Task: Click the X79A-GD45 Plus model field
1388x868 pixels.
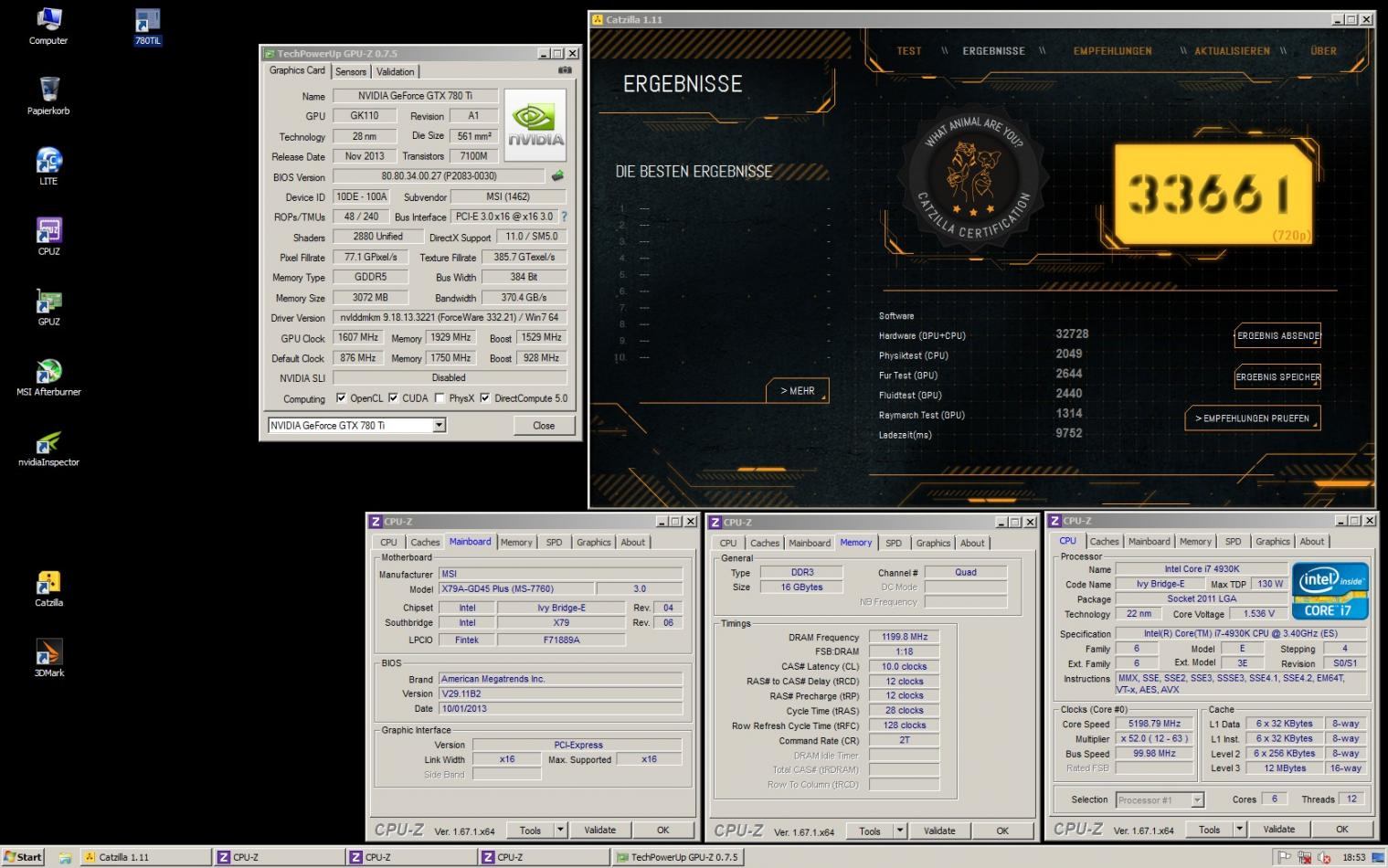Action: pyautogui.click(x=516, y=589)
